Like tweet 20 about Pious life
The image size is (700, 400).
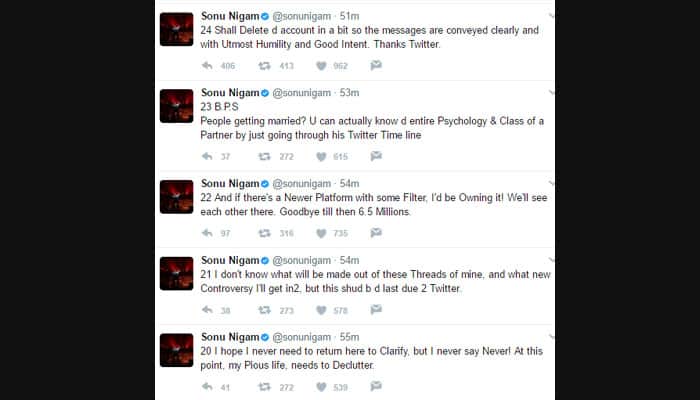(322, 386)
